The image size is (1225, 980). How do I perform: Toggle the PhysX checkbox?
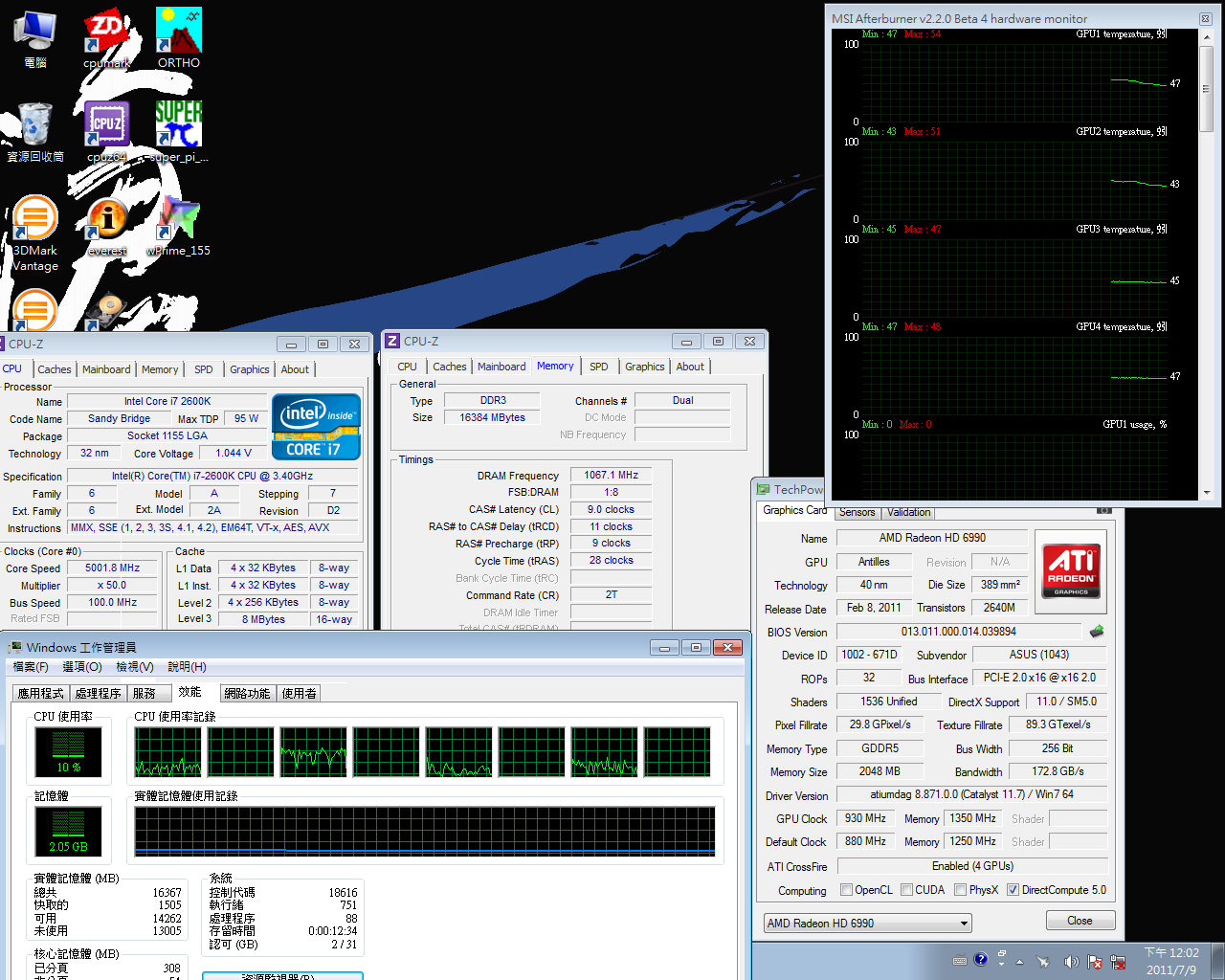pos(961,890)
